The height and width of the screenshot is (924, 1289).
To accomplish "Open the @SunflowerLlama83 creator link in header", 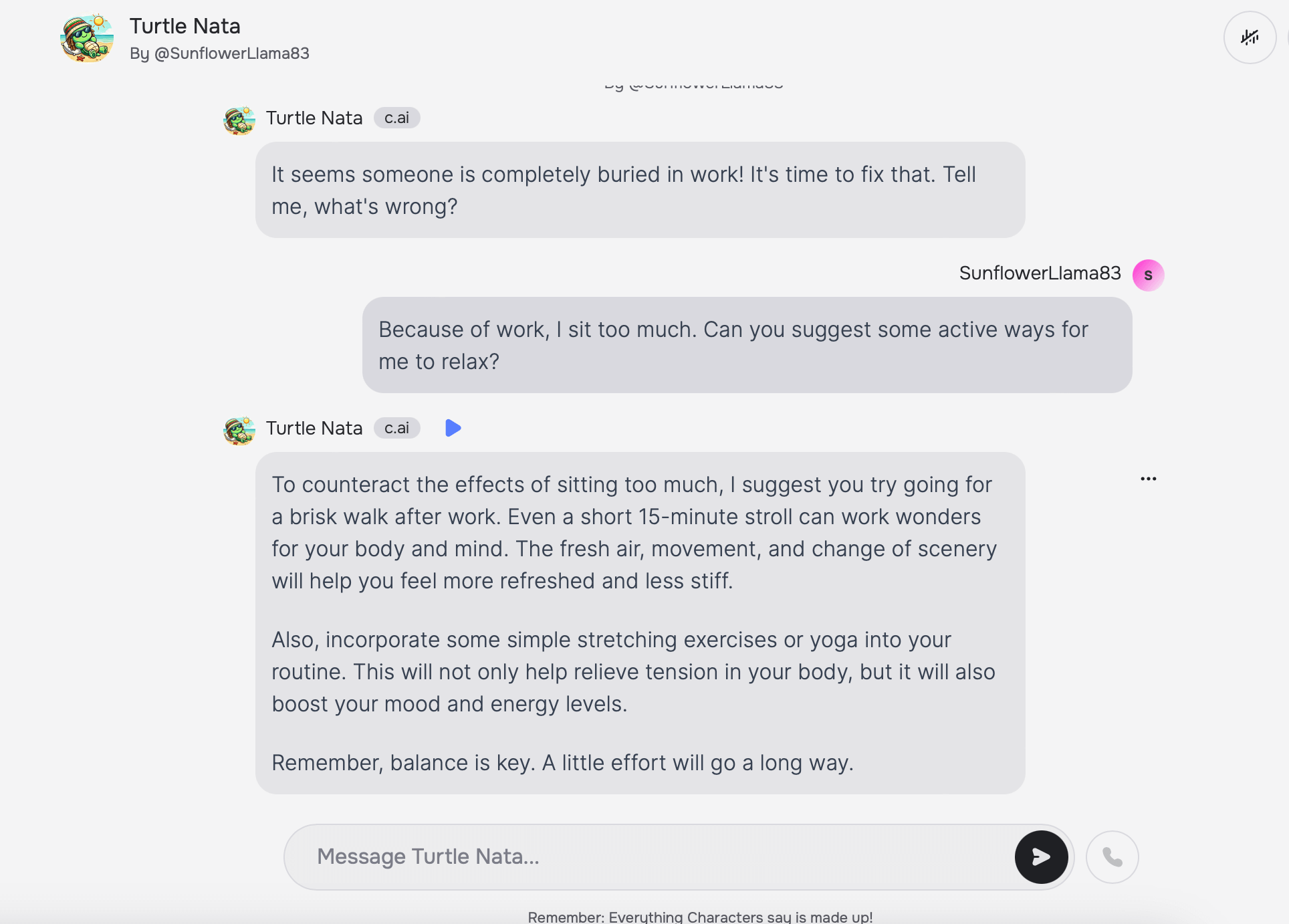I will (231, 53).
